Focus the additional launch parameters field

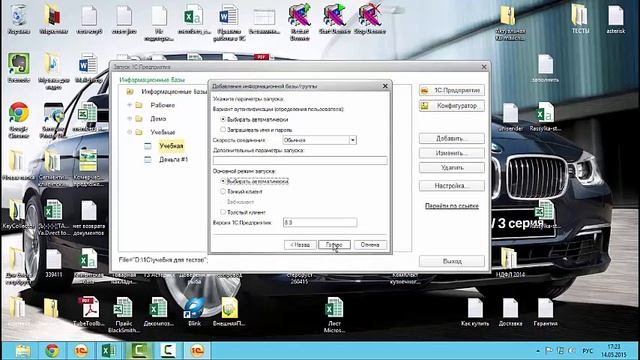(x=300, y=160)
